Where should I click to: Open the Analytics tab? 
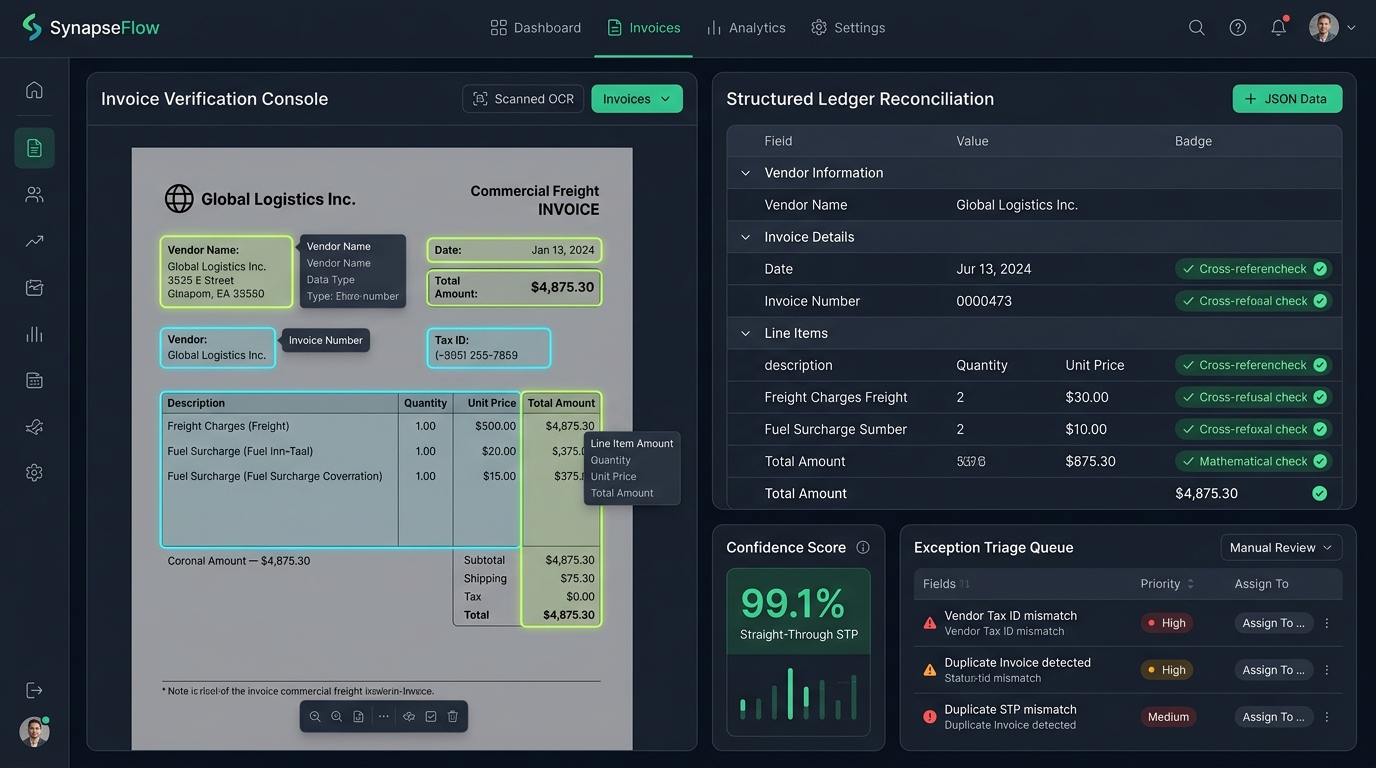pyautogui.click(x=746, y=28)
